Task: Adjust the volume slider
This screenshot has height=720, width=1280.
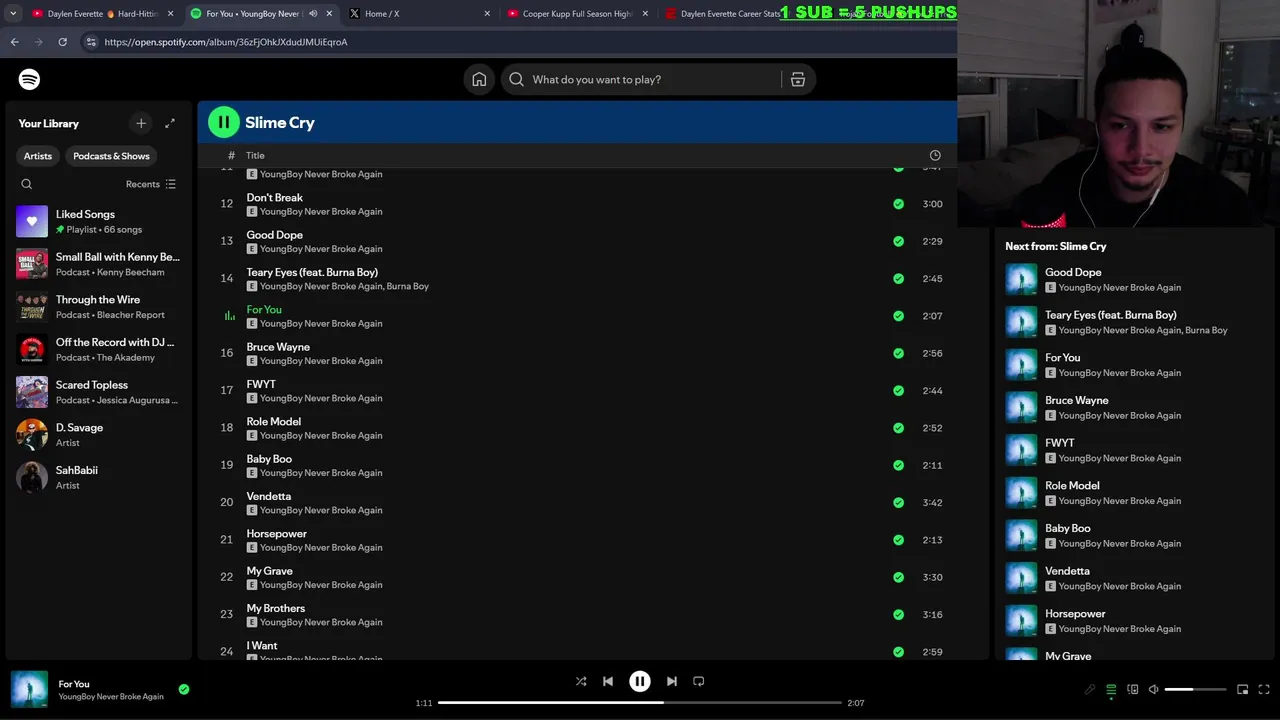Action: click(x=1195, y=689)
